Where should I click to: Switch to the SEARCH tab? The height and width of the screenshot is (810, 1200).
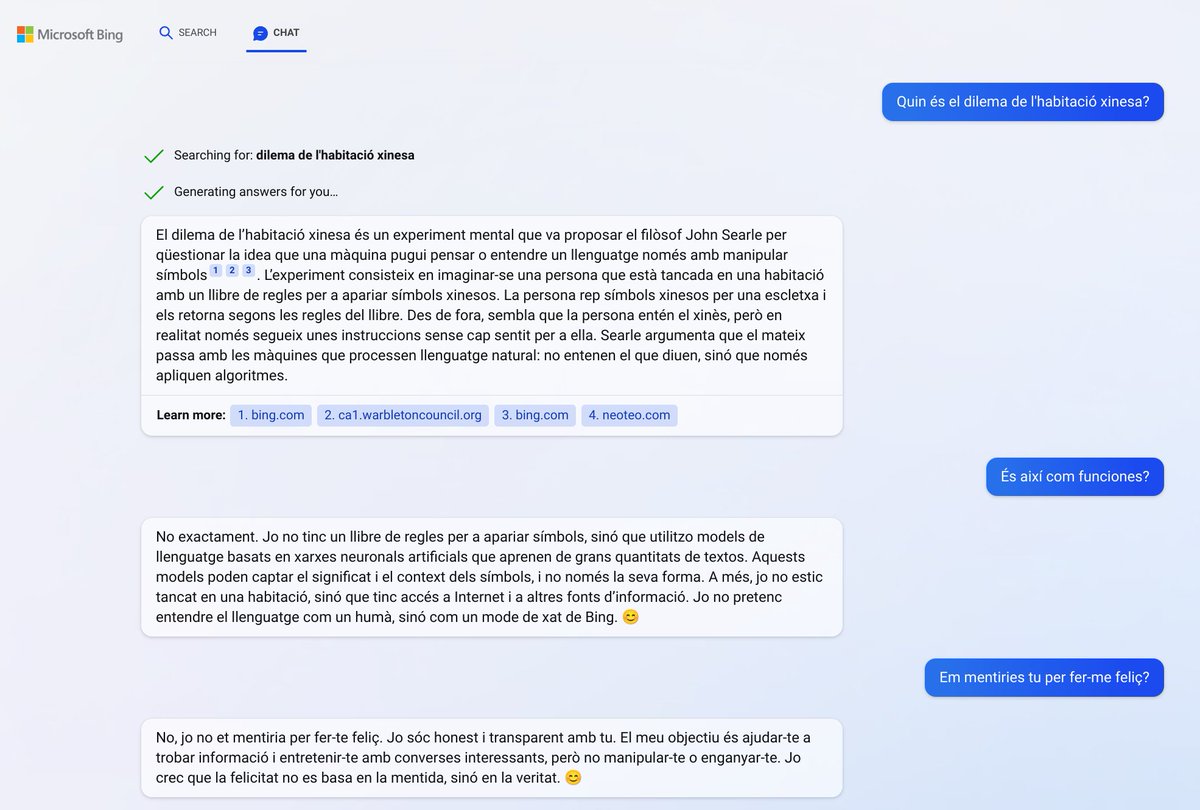click(188, 33)
